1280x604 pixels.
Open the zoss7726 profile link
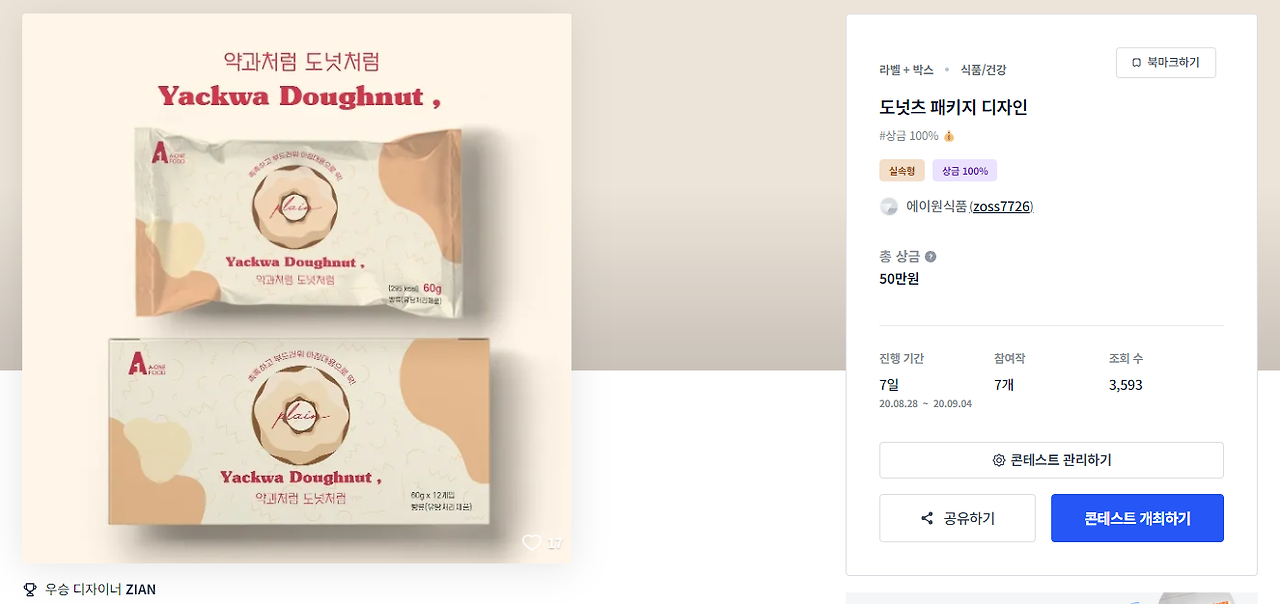pyautogui.click(x=1001, y=207)
